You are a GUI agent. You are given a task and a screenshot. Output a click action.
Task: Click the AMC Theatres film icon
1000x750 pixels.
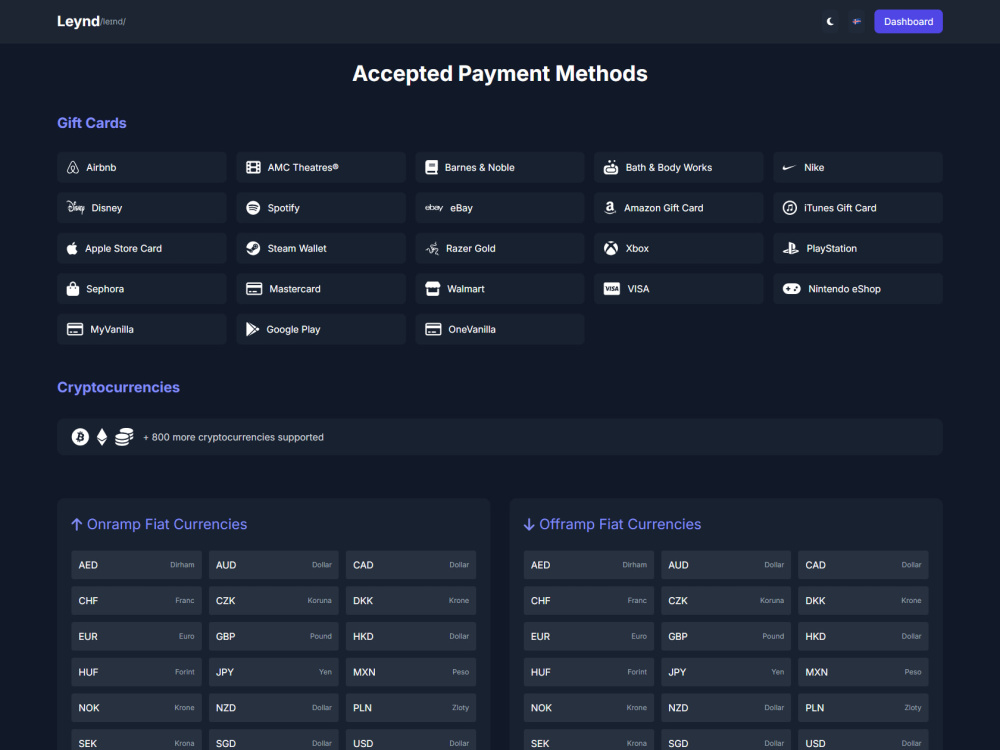[x=253, y=168]
